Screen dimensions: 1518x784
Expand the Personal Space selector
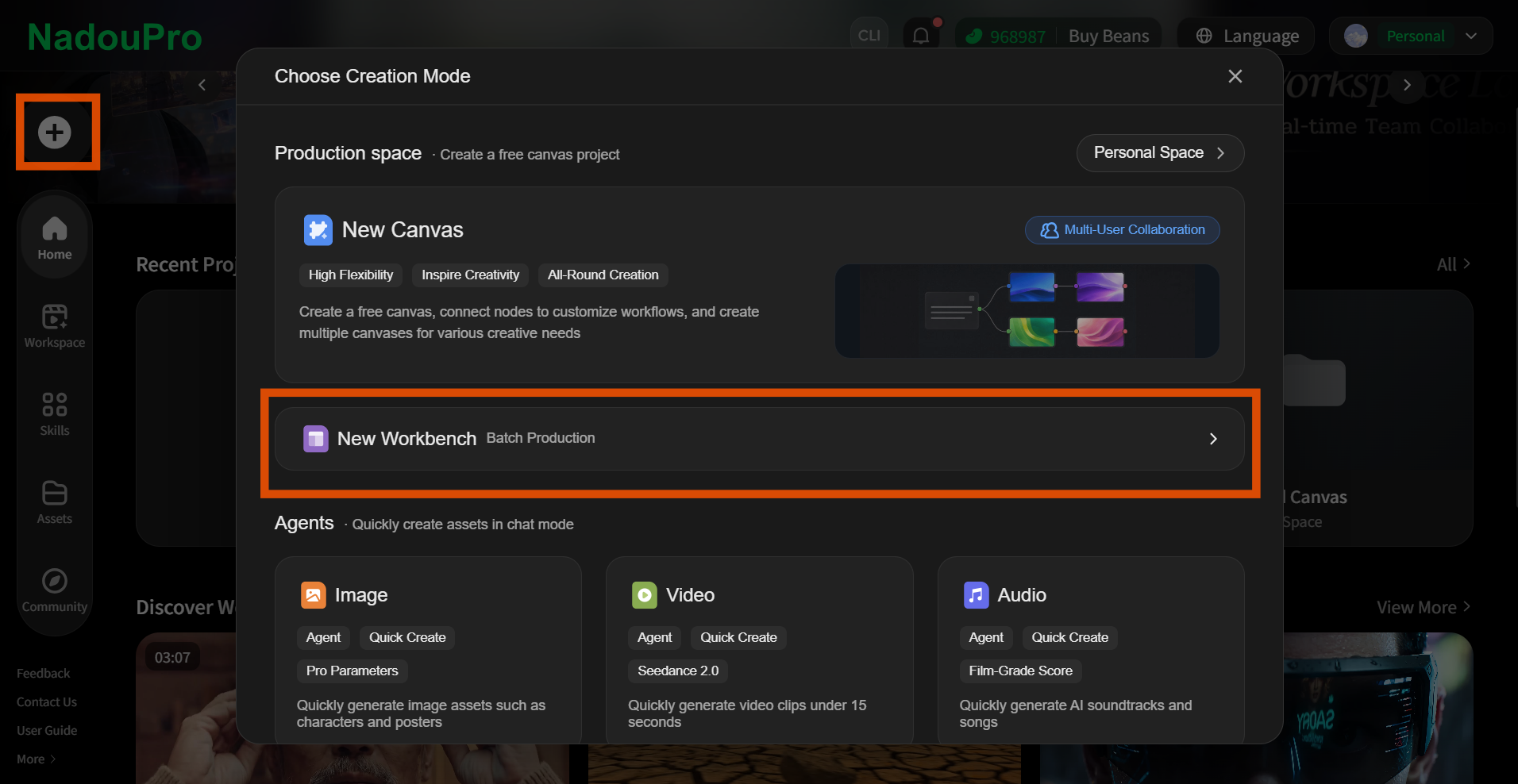[x=1160, y=152]
